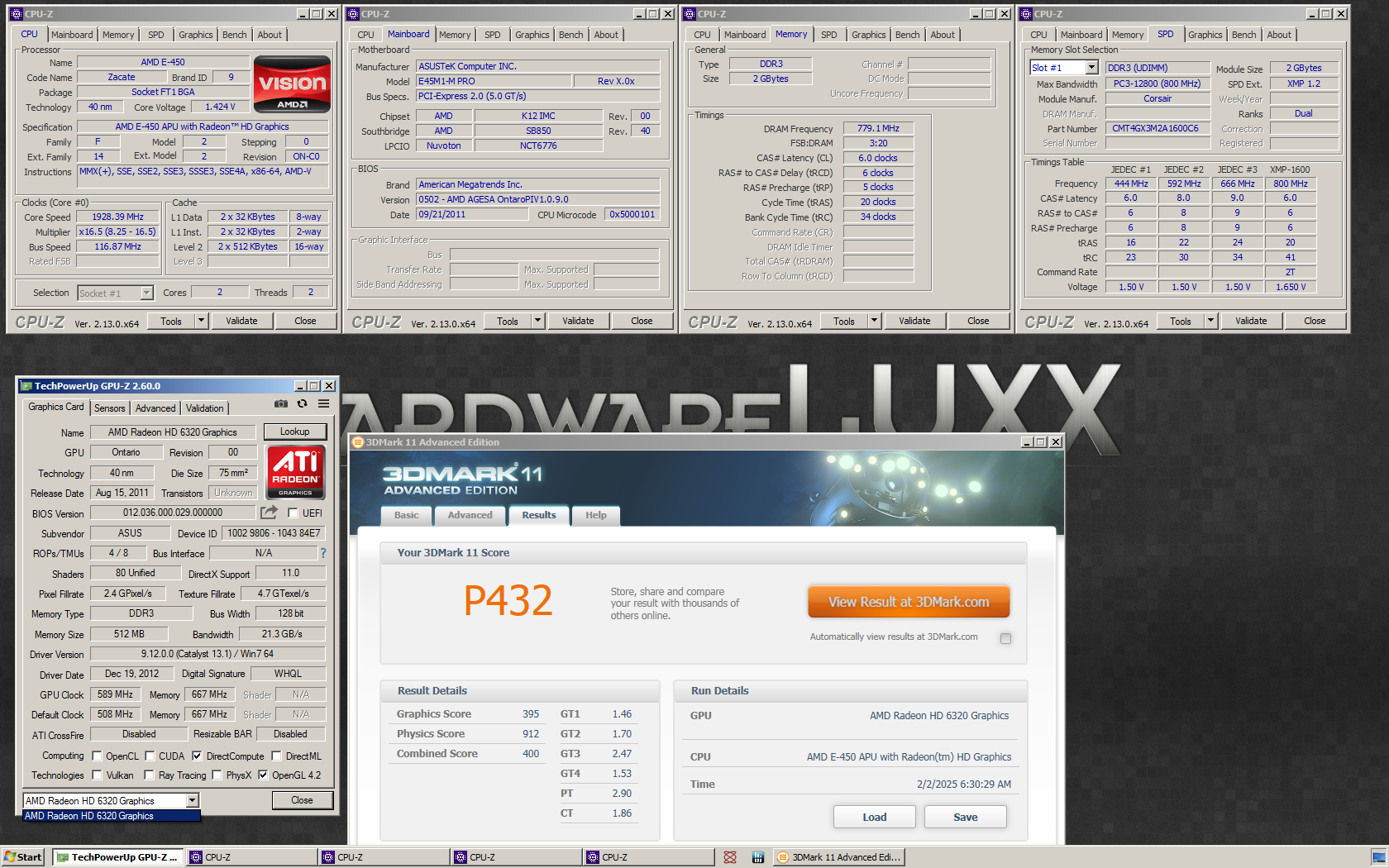Viewport: 1389px width, 868px height.
Task: Toggle the Ray Tracing checkbox
Action: pyautogui.click(x=149, y=775)
